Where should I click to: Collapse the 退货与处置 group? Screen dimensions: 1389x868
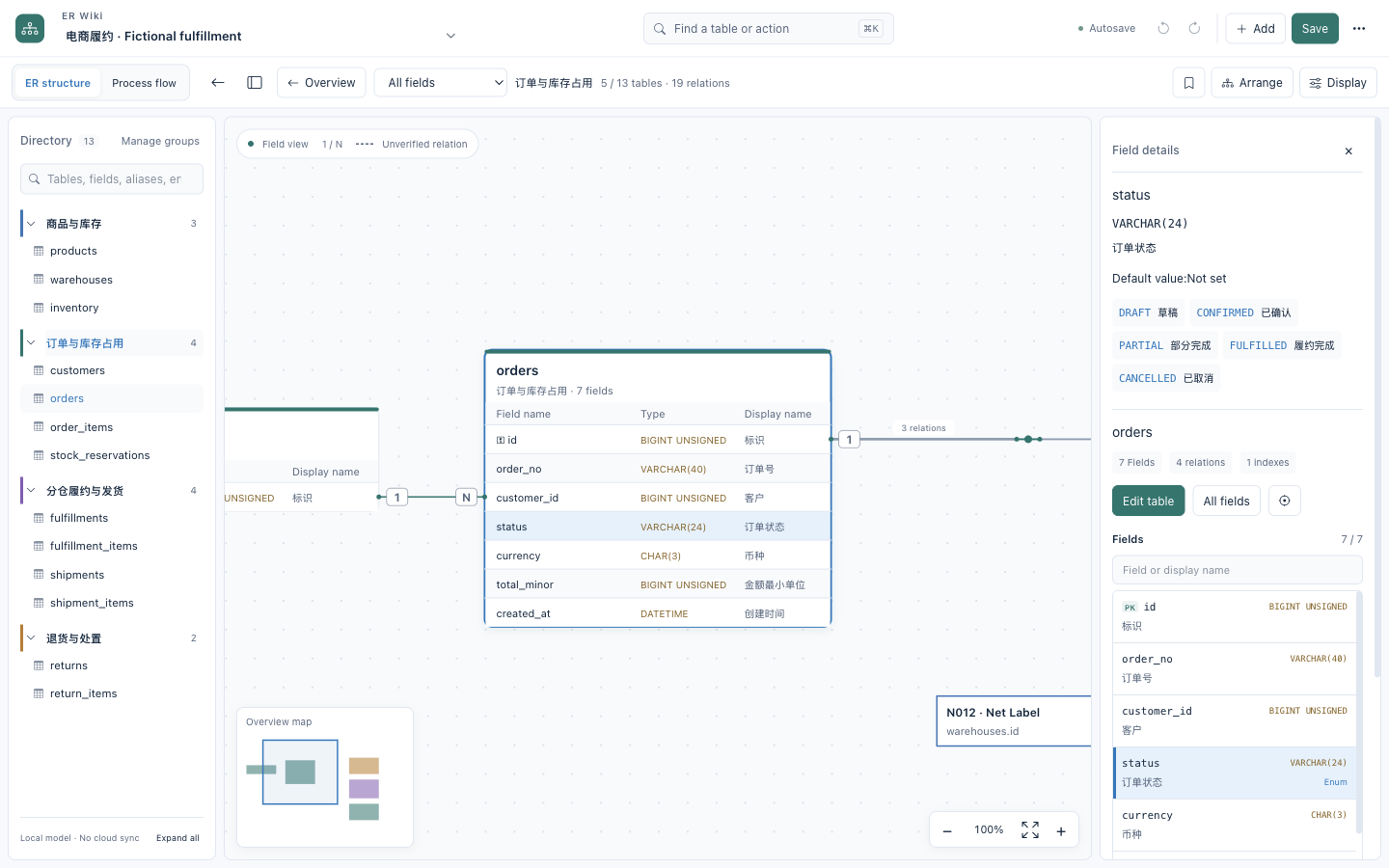point(31,638)
